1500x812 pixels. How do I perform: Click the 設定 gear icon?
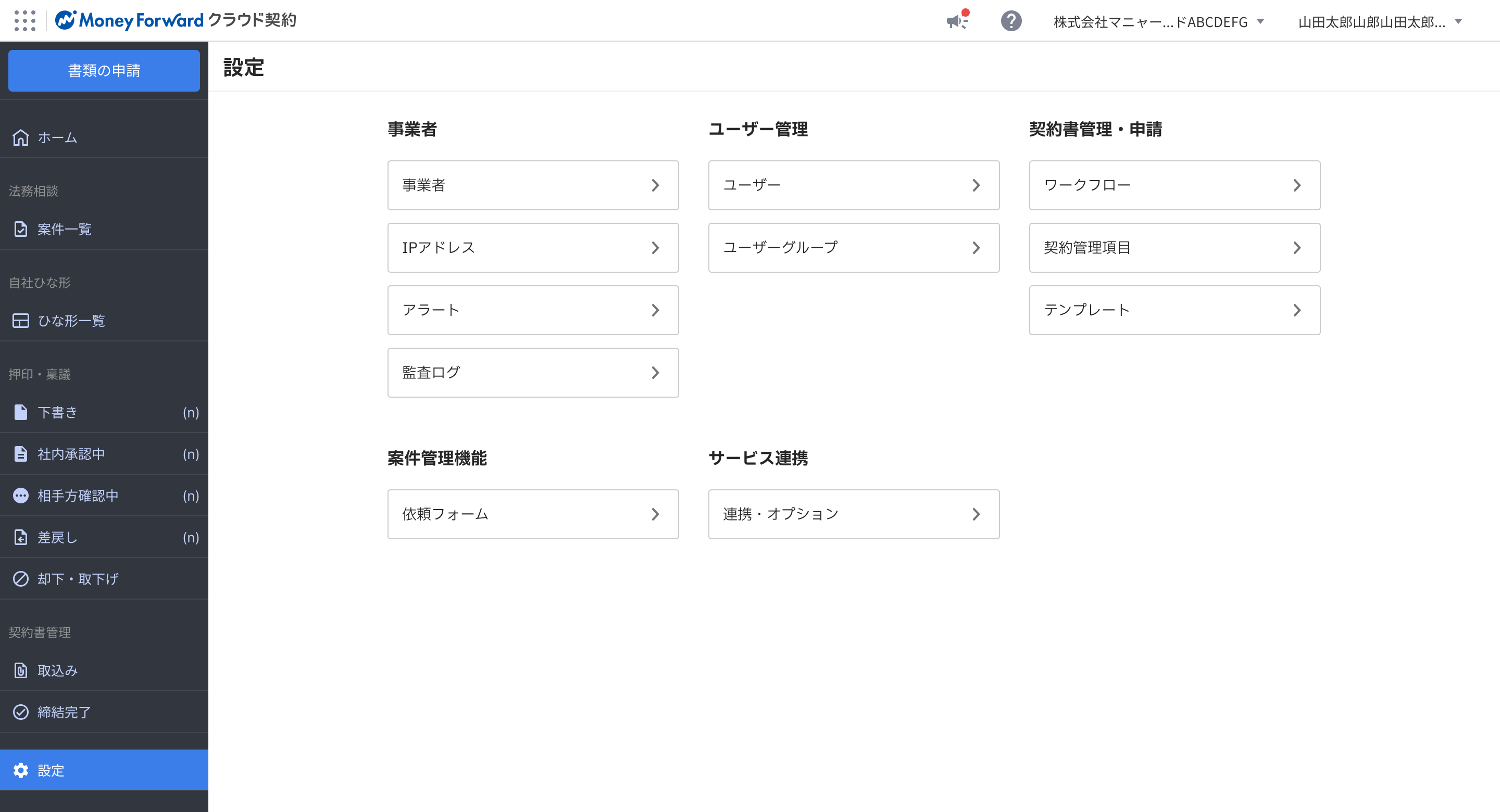click(x=21, y=770)
